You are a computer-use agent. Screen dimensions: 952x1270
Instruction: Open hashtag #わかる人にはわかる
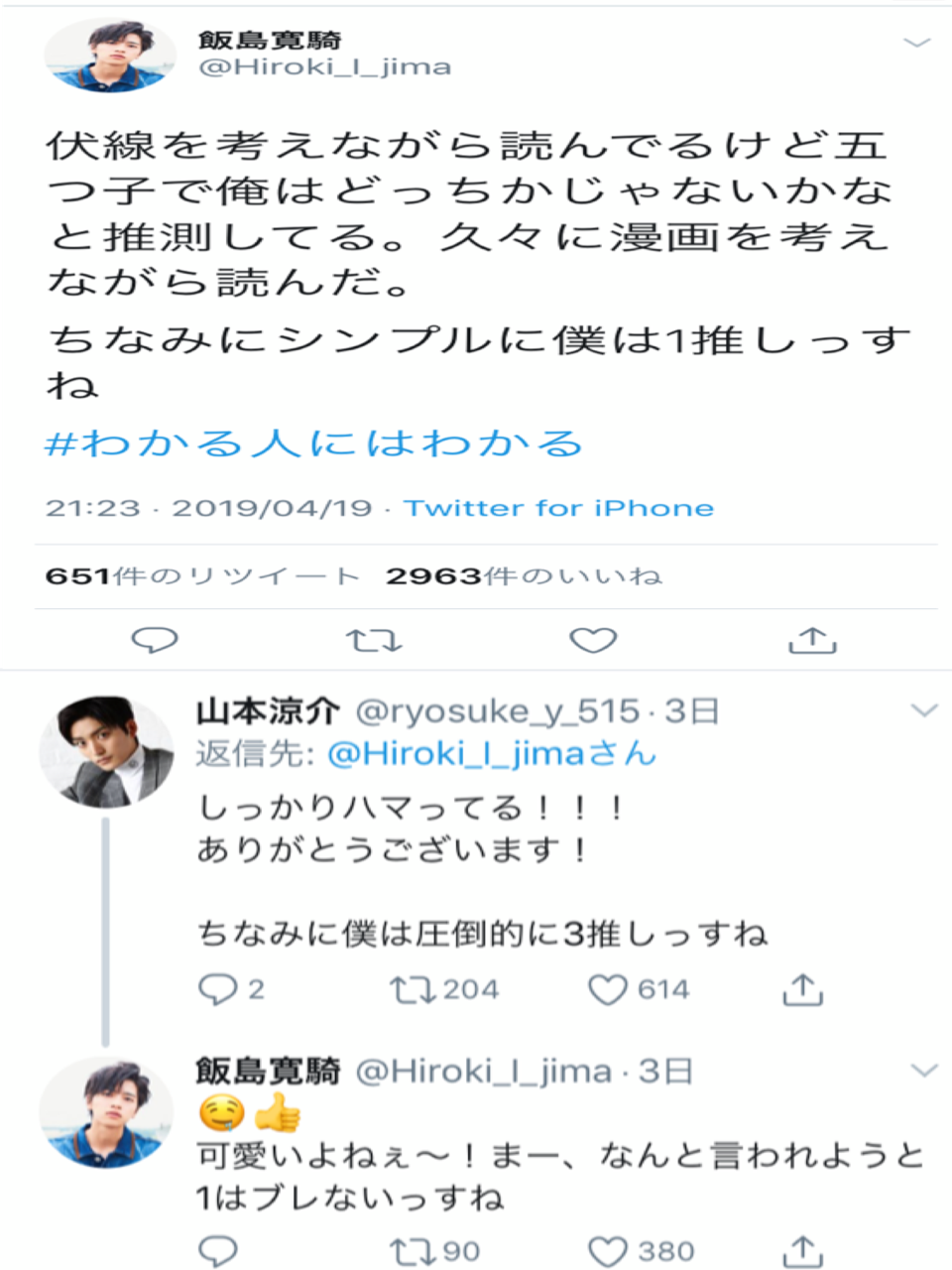pos(313,444)
